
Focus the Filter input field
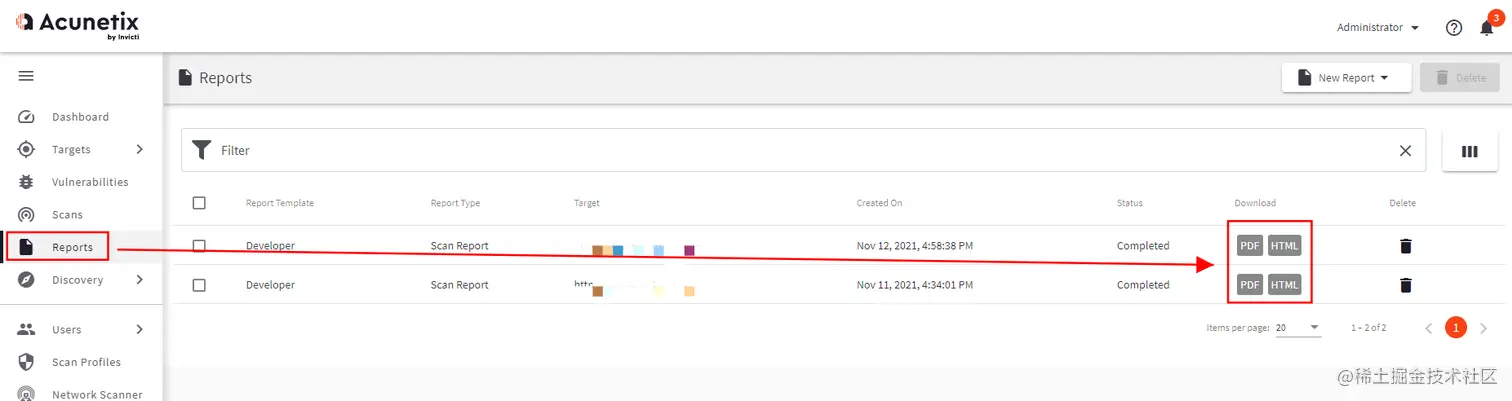point(803,150)
